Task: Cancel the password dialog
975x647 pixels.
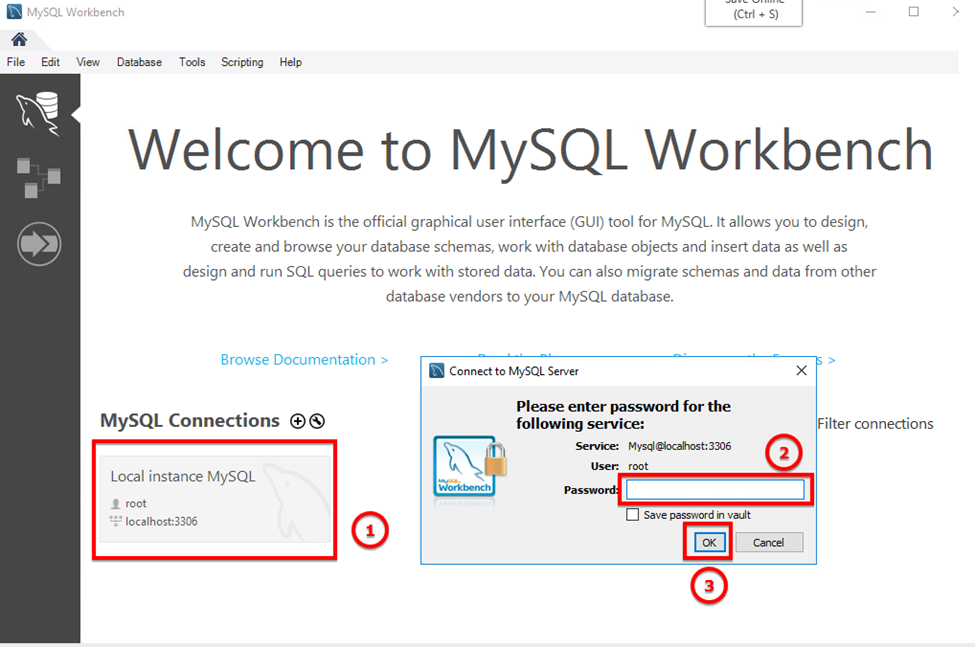Action: pyautogui.click(x=769, y=543)
